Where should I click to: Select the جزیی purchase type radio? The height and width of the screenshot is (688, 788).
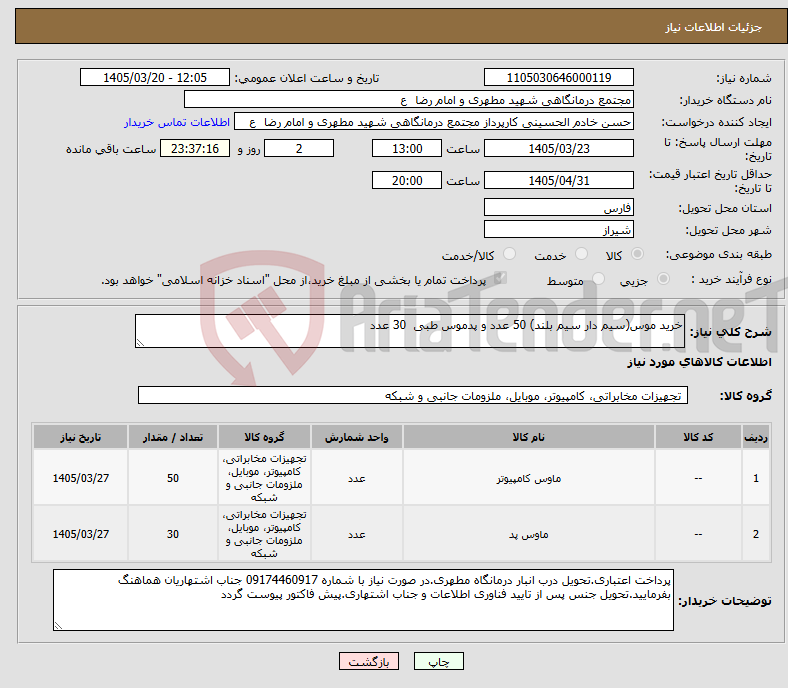[663, 278]
